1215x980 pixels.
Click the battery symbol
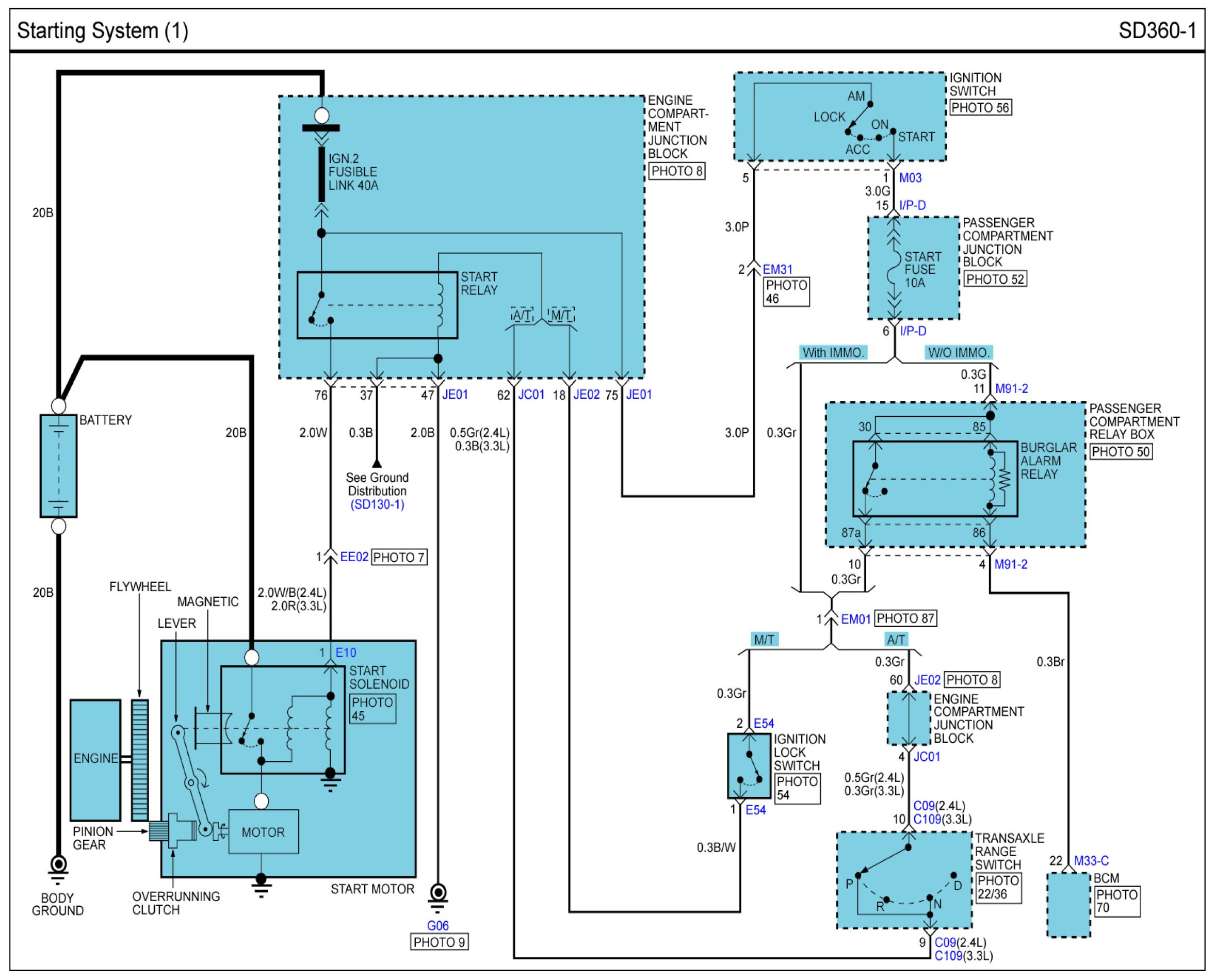58,465
